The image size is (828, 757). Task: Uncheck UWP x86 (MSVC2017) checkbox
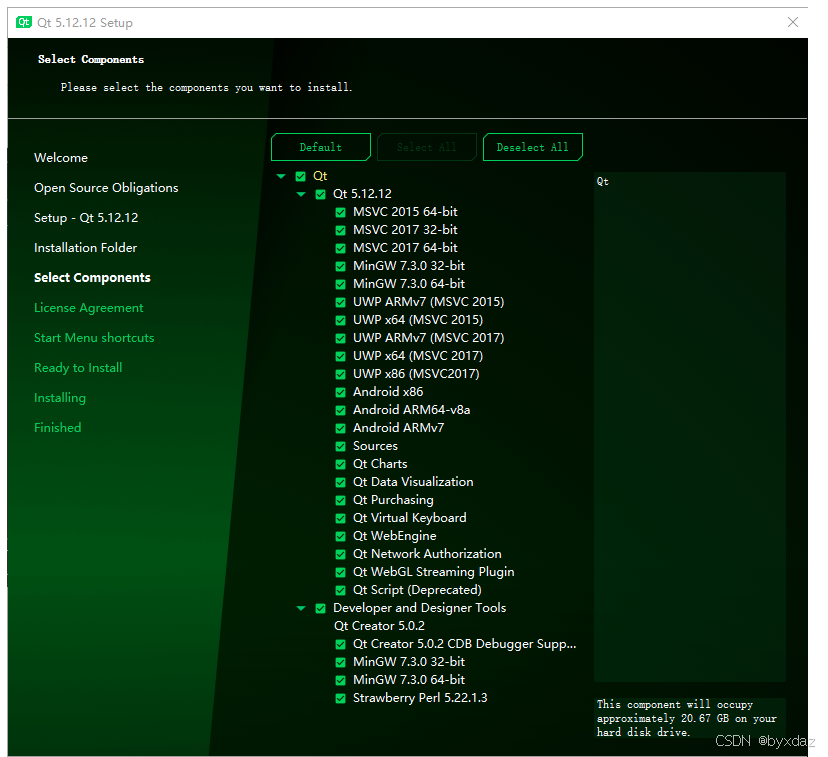coord(341,374)
